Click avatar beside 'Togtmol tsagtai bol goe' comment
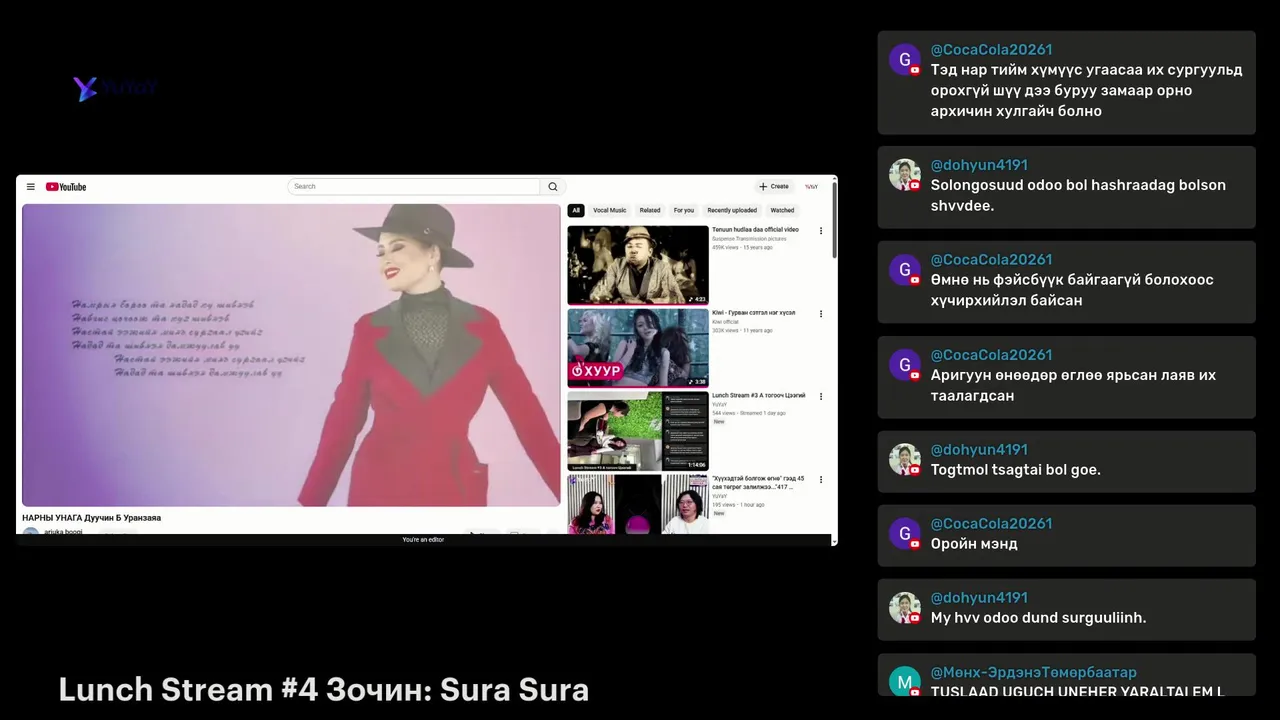This screenshot has width=1280, height=720. point(905,460)
